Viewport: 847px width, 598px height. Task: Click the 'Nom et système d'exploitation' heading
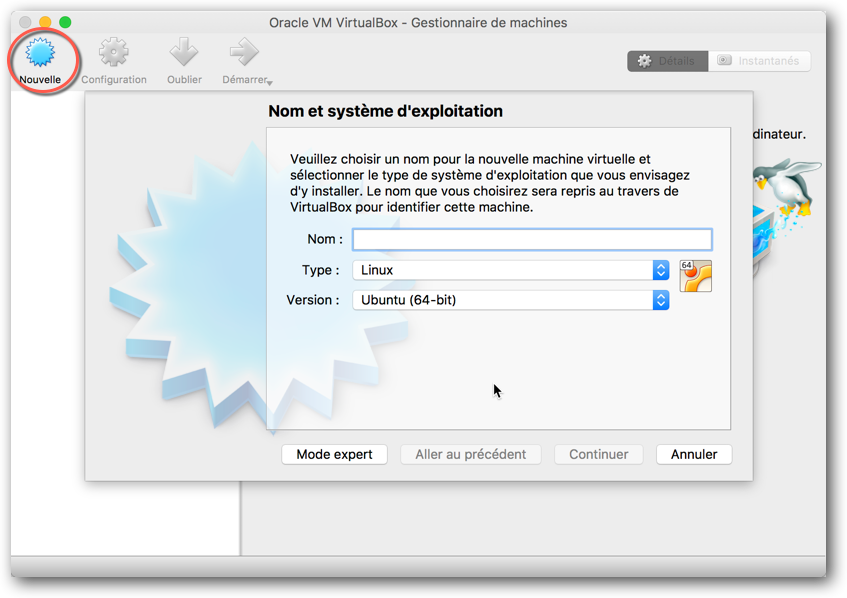[x=386, y=111]
